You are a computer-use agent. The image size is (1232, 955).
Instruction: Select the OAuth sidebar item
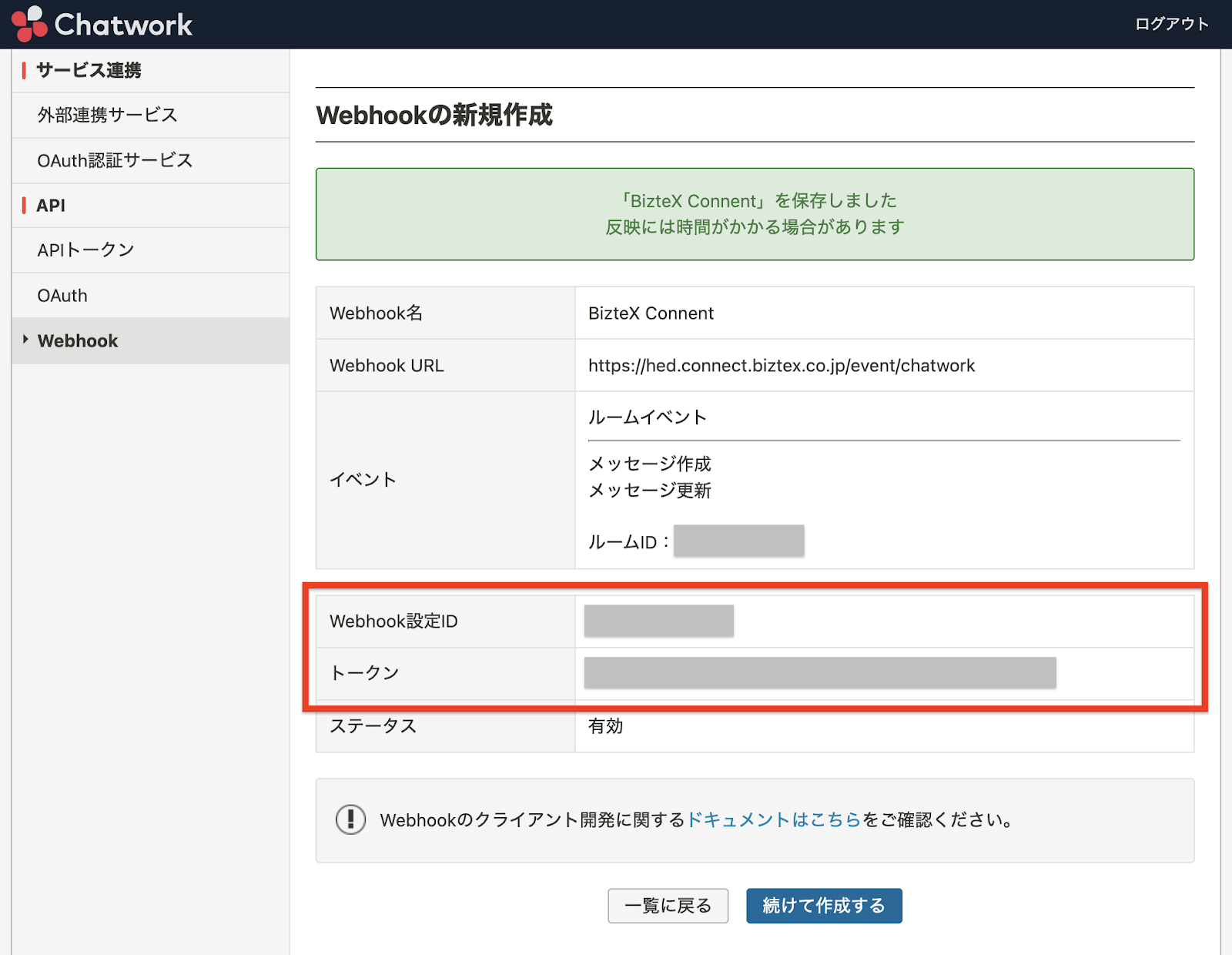pyautogui.click(x=151, y=296)
